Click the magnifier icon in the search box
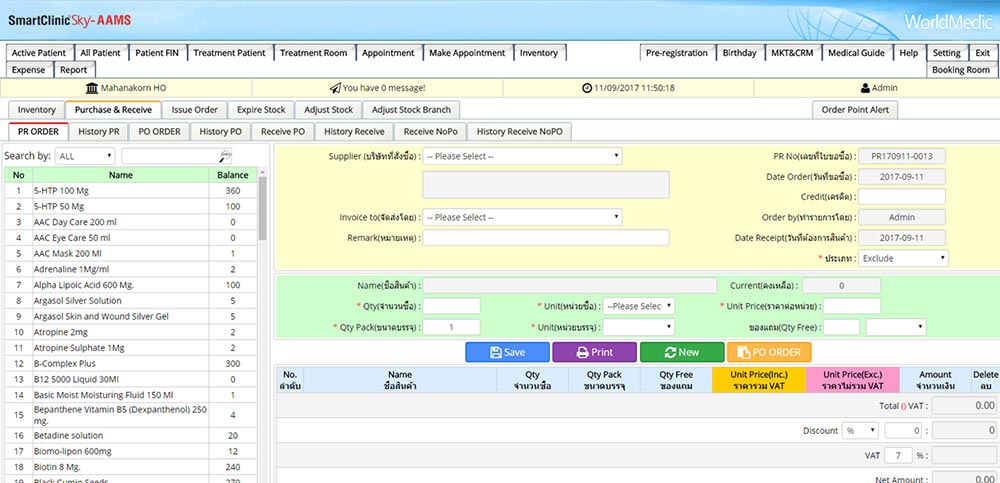The width and height of the screenshot is (1000, 483). [x=225, y=156]
